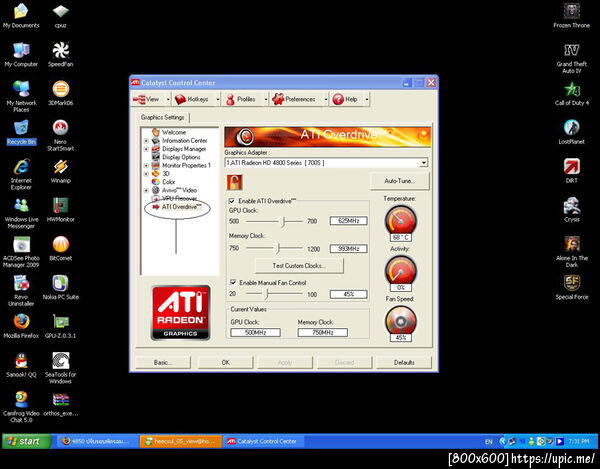
Task: Click the Basic button
Action: tap(163, 362)
